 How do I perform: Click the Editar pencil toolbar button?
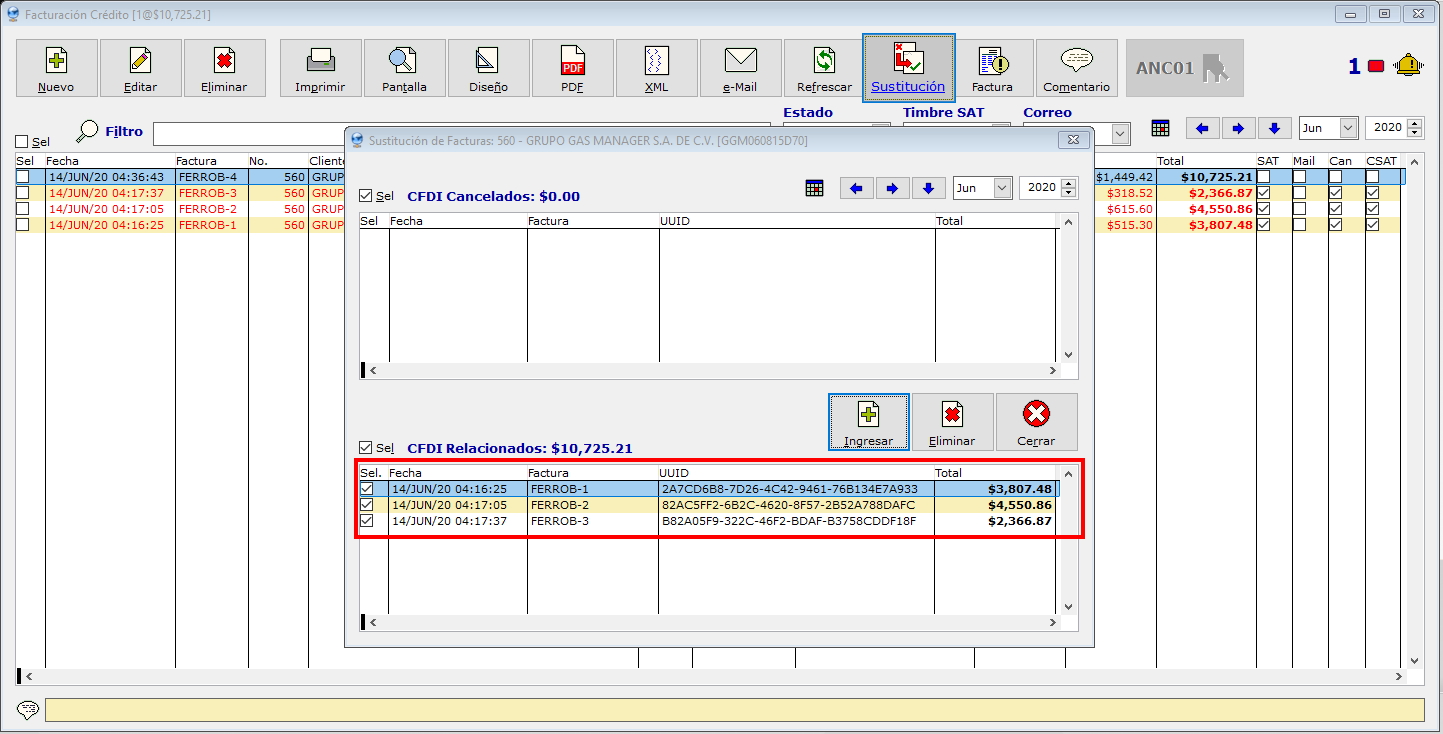(x=140, y=68)
